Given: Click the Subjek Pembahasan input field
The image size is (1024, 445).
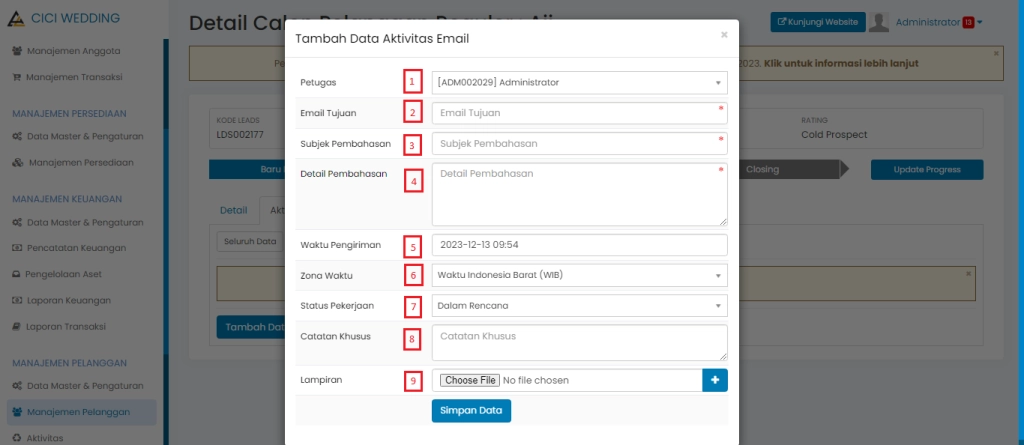Looking at the screenshot, I should pyautogui.click(x=579, y=143).
